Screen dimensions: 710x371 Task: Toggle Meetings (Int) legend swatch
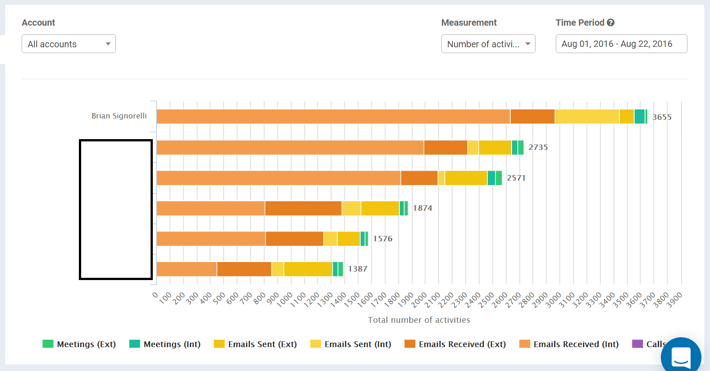click(x=134, y=344)
